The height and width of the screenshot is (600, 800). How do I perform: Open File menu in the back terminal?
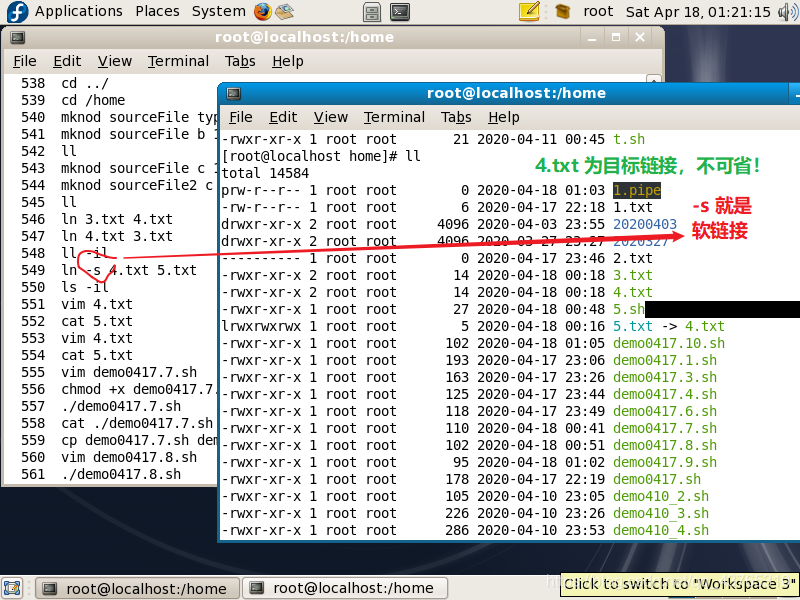24,61
